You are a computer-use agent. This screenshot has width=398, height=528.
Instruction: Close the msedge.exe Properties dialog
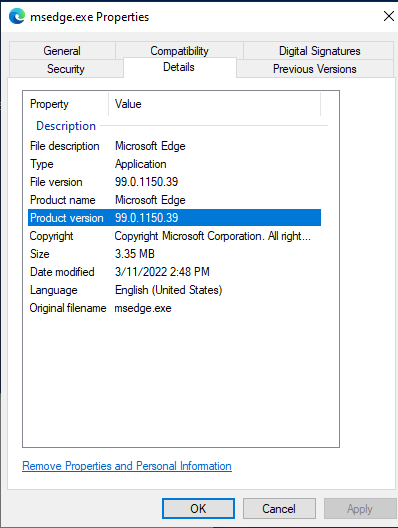pos(389,16)
